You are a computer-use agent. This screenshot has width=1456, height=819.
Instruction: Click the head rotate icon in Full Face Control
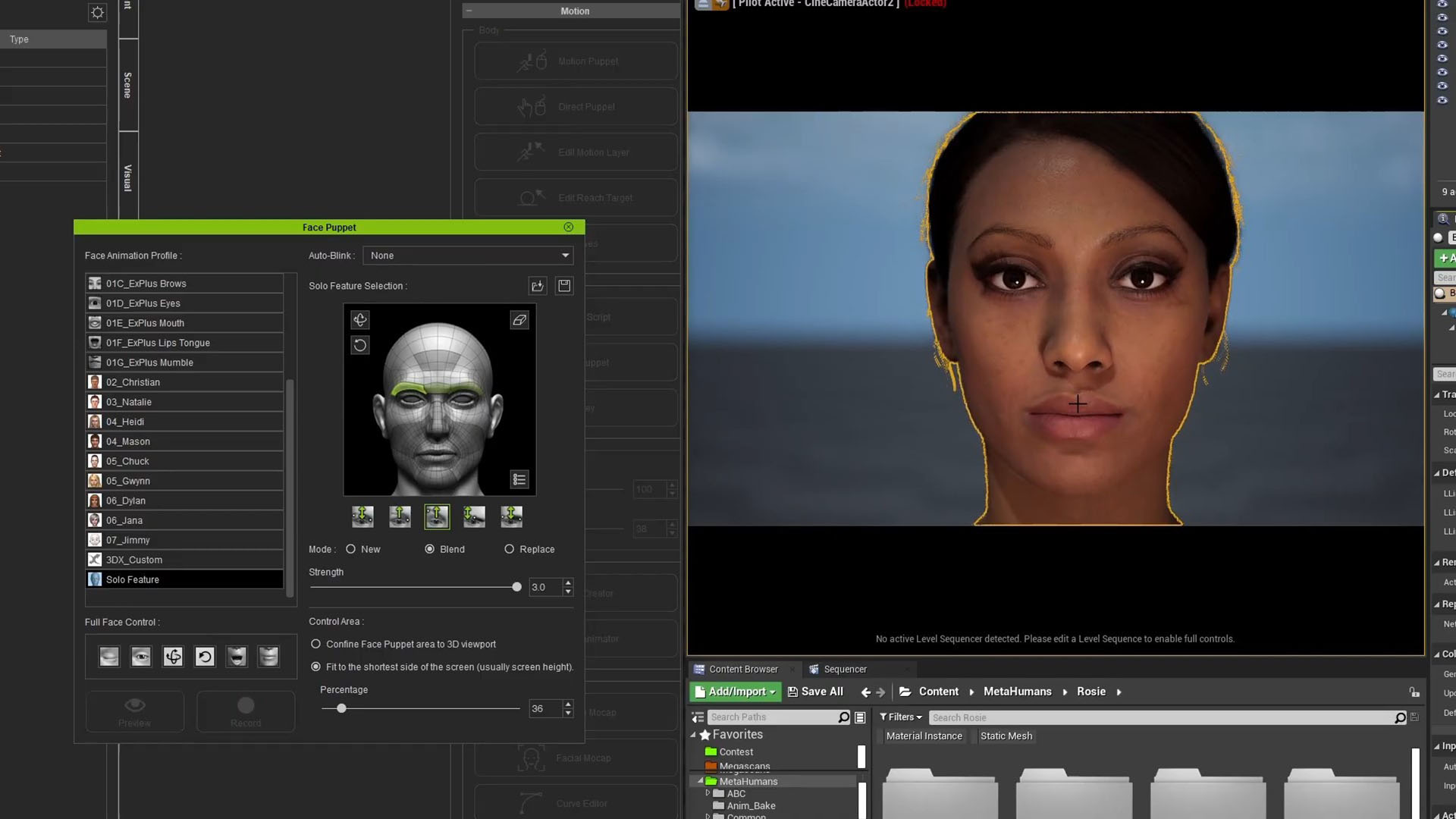point(173,657)
